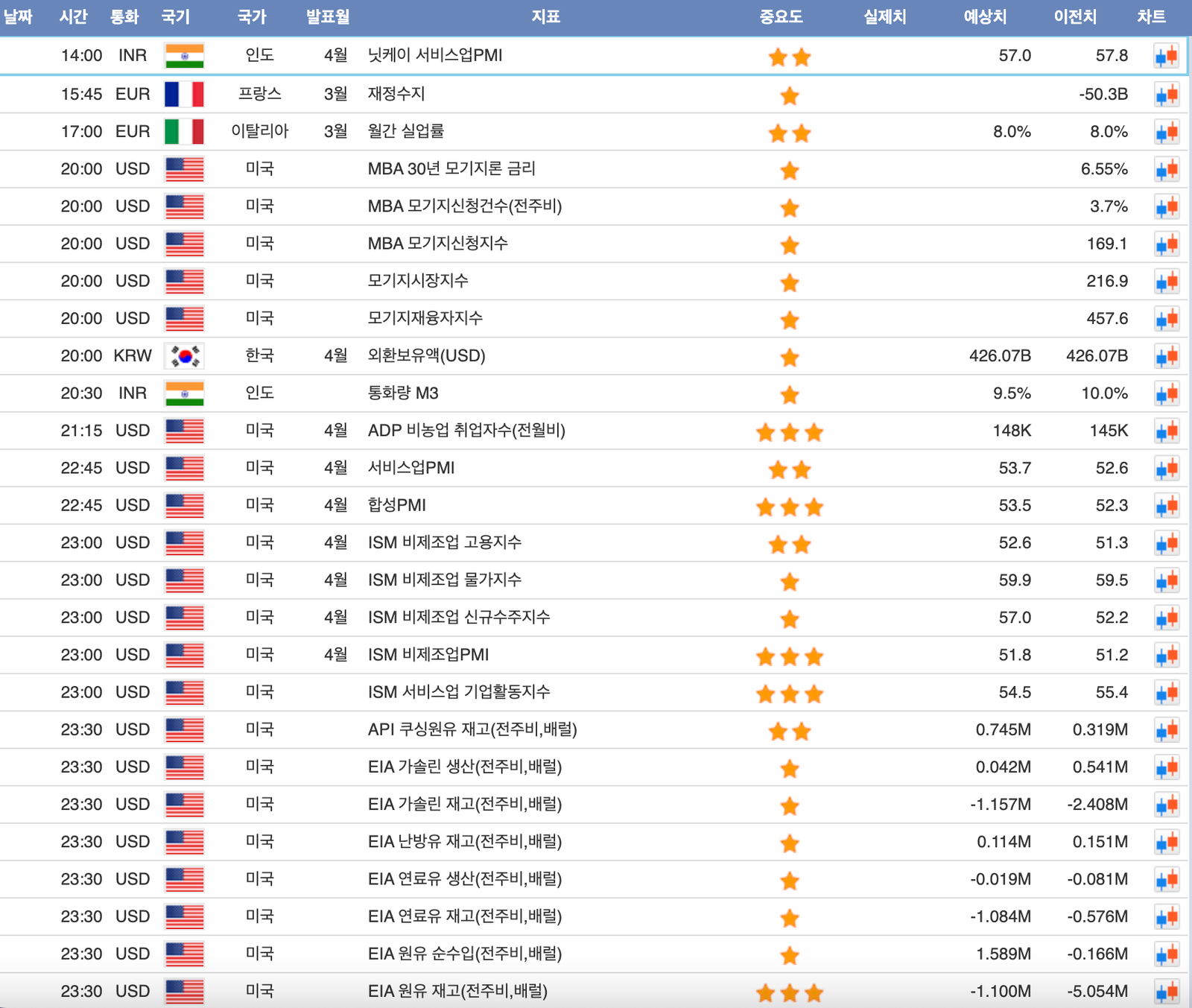
Task: Click the 이전치 column header
Action: (1074, 16)
